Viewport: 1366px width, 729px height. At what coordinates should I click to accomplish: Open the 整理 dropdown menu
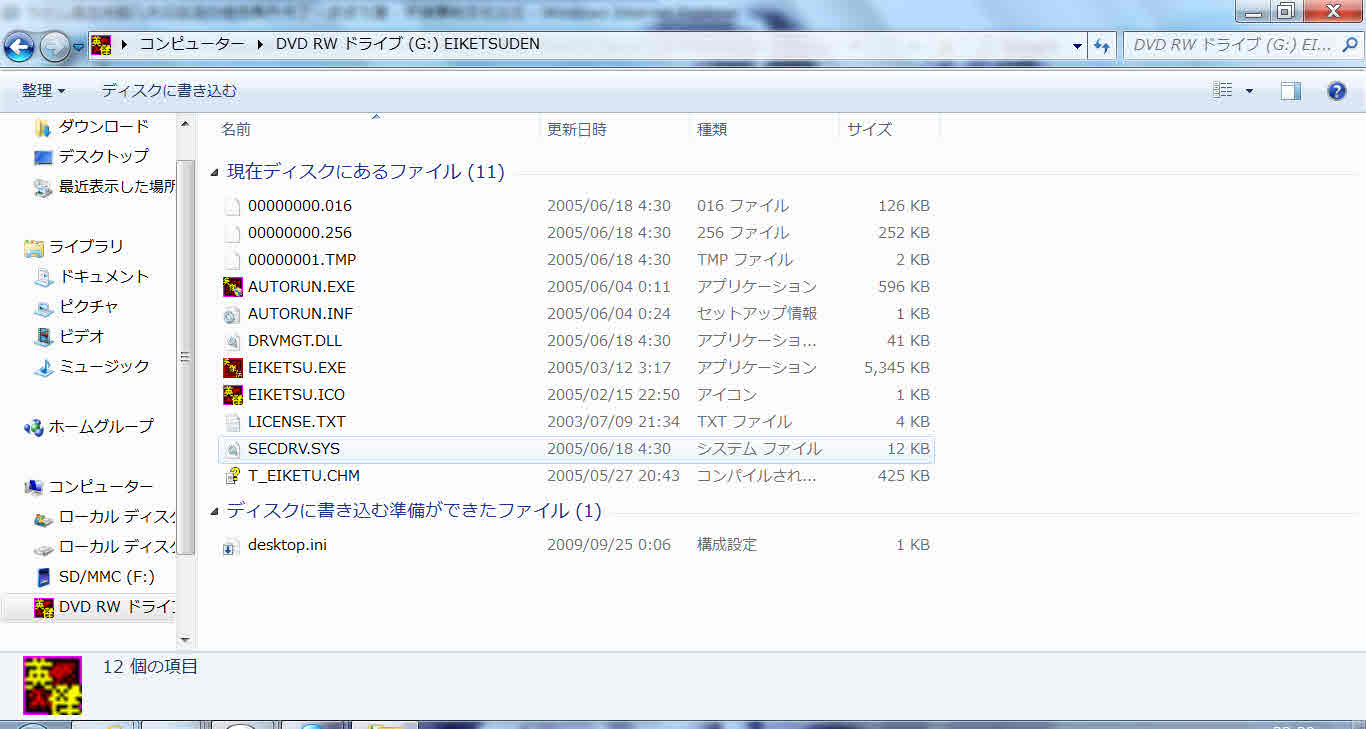point(43,91)
